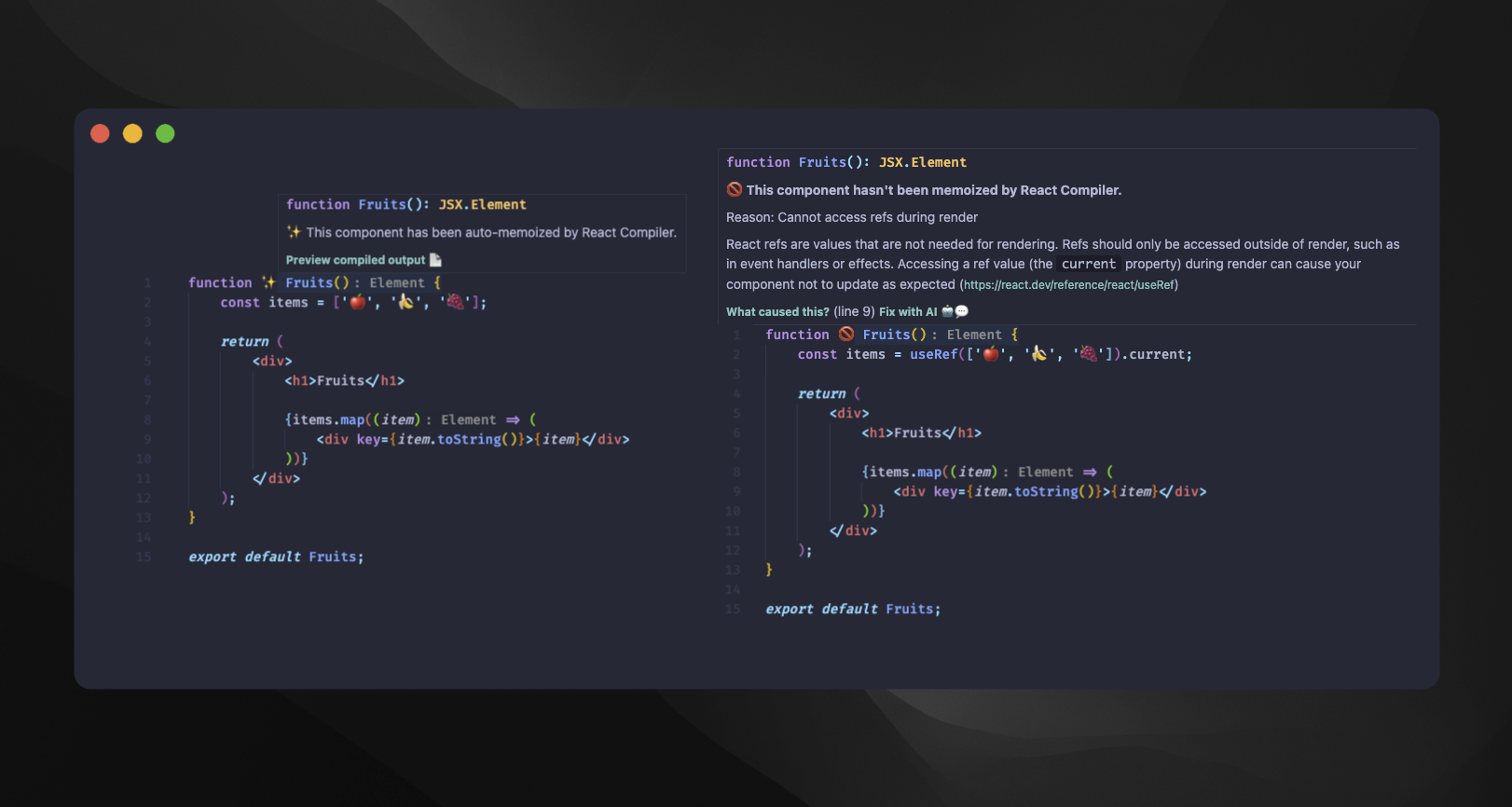Click the What caused this? link
The width and height of the screenshot is (1512, 807).
click(x=777, y=311)
